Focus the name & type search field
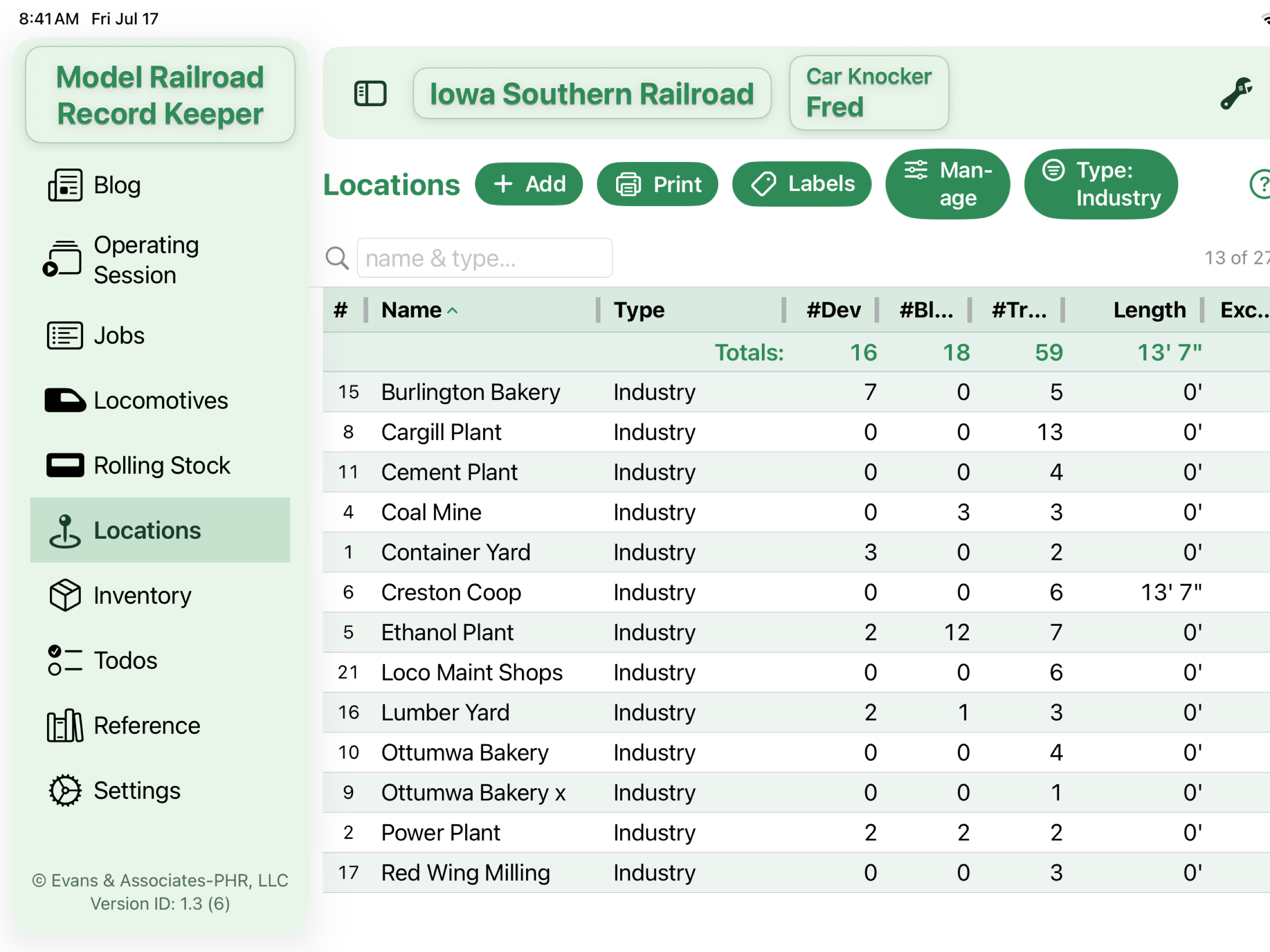 tap(485, 258)
